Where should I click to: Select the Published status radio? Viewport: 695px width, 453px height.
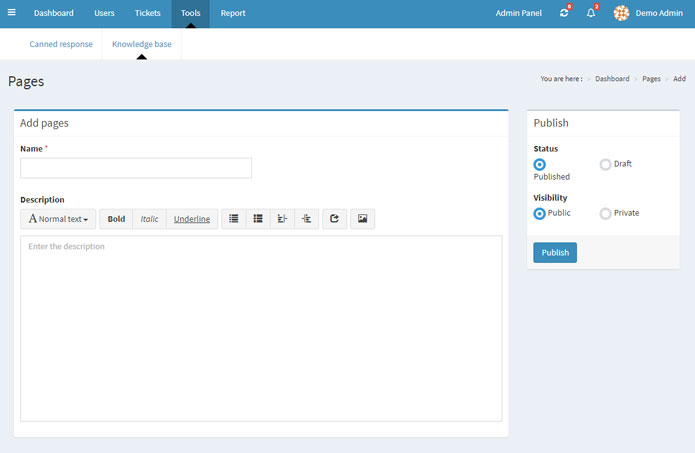pyautogui.click(x=540, y=164)
